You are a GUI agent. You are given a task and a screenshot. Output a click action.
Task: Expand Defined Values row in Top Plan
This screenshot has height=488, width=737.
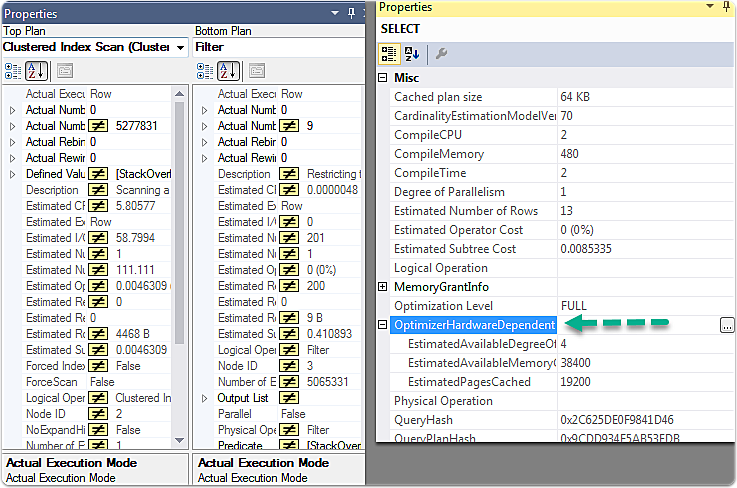tap(13, 174)
